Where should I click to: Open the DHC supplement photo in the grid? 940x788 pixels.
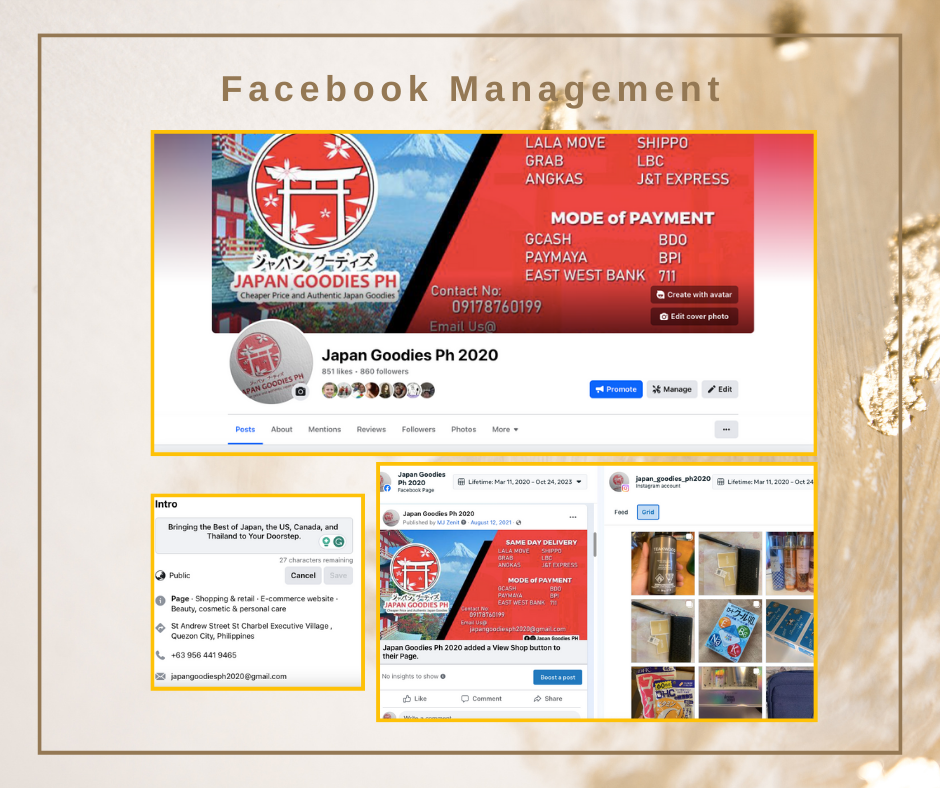[x=662, y=693]
